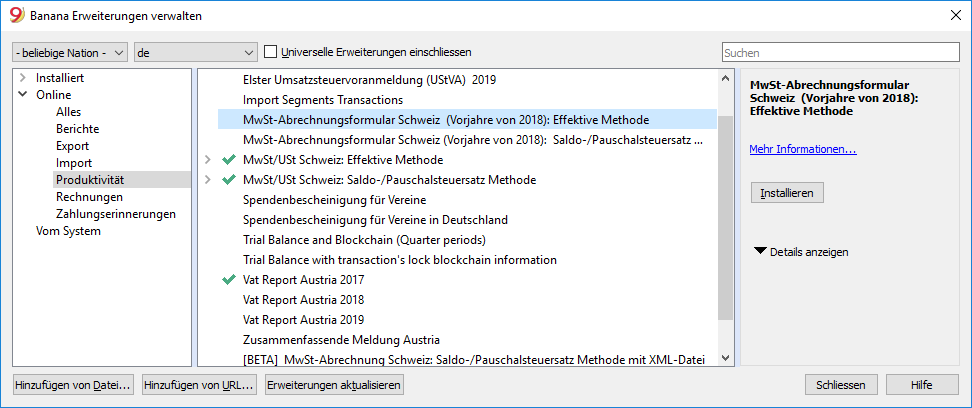Screen dimensions: 972x408
Task: Select Trial Balance and Blockchain (Quarter periods)
Action: click(x=364, y=240)
